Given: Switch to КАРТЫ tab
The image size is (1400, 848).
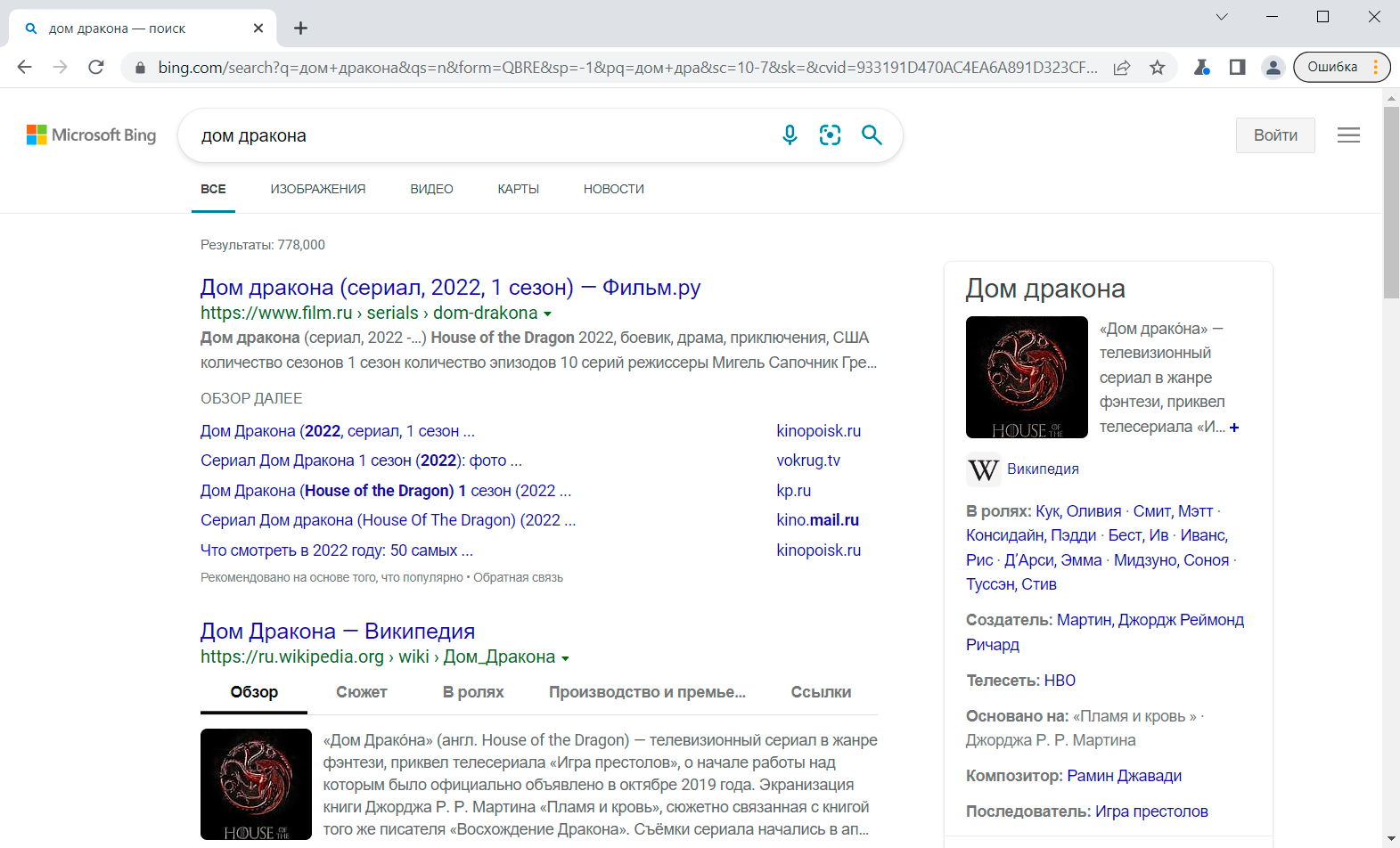Looking at the screenshot, I should coord(519,189).
